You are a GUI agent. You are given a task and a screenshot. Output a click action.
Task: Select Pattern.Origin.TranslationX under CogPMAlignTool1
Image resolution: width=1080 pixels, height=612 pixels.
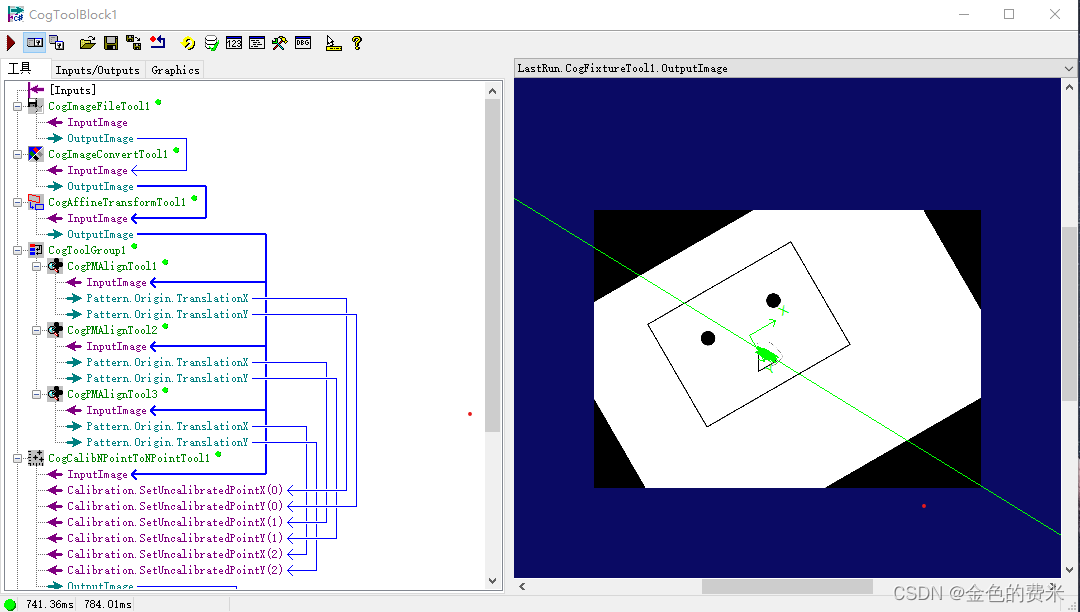167,299
